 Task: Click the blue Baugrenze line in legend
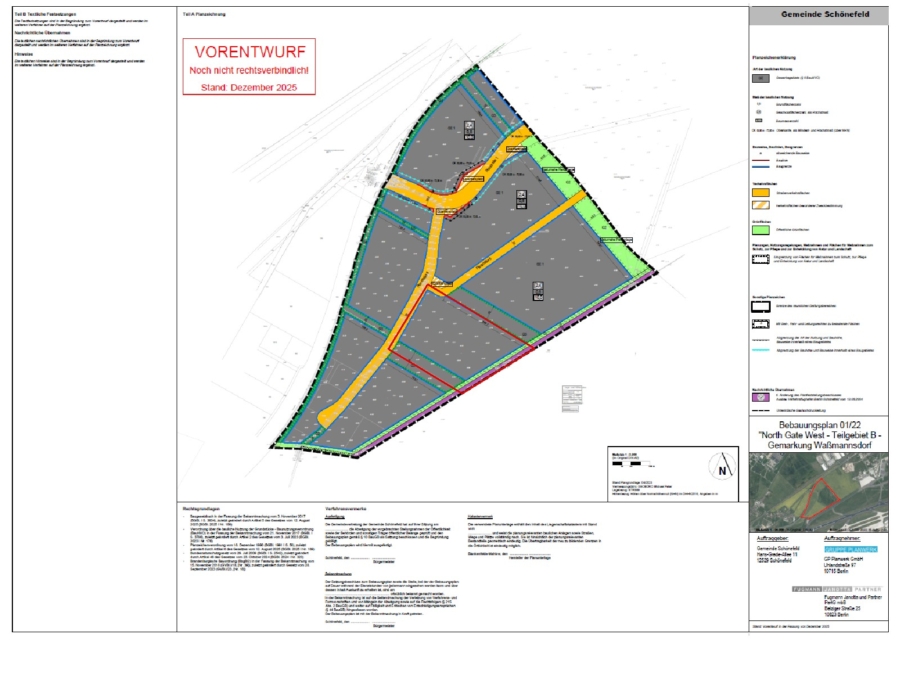(x=761, y=166)
